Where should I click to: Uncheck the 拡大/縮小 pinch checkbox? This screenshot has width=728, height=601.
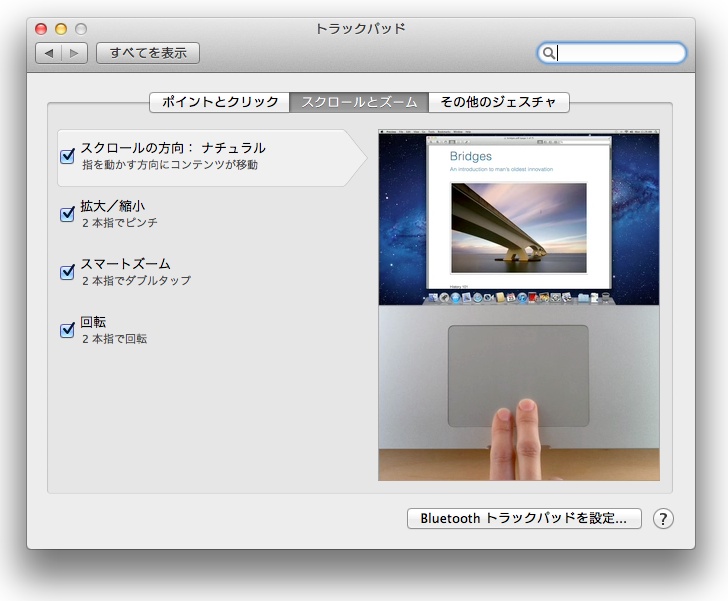[68, 214]
